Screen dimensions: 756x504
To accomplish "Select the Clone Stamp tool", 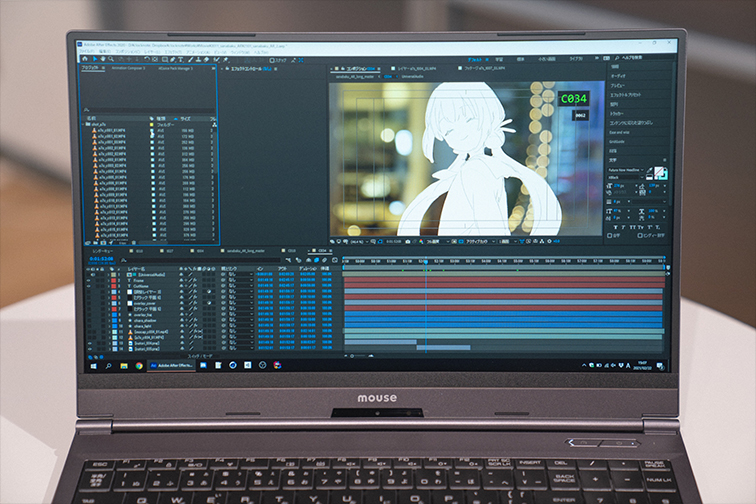I will (x=198, y=59).
